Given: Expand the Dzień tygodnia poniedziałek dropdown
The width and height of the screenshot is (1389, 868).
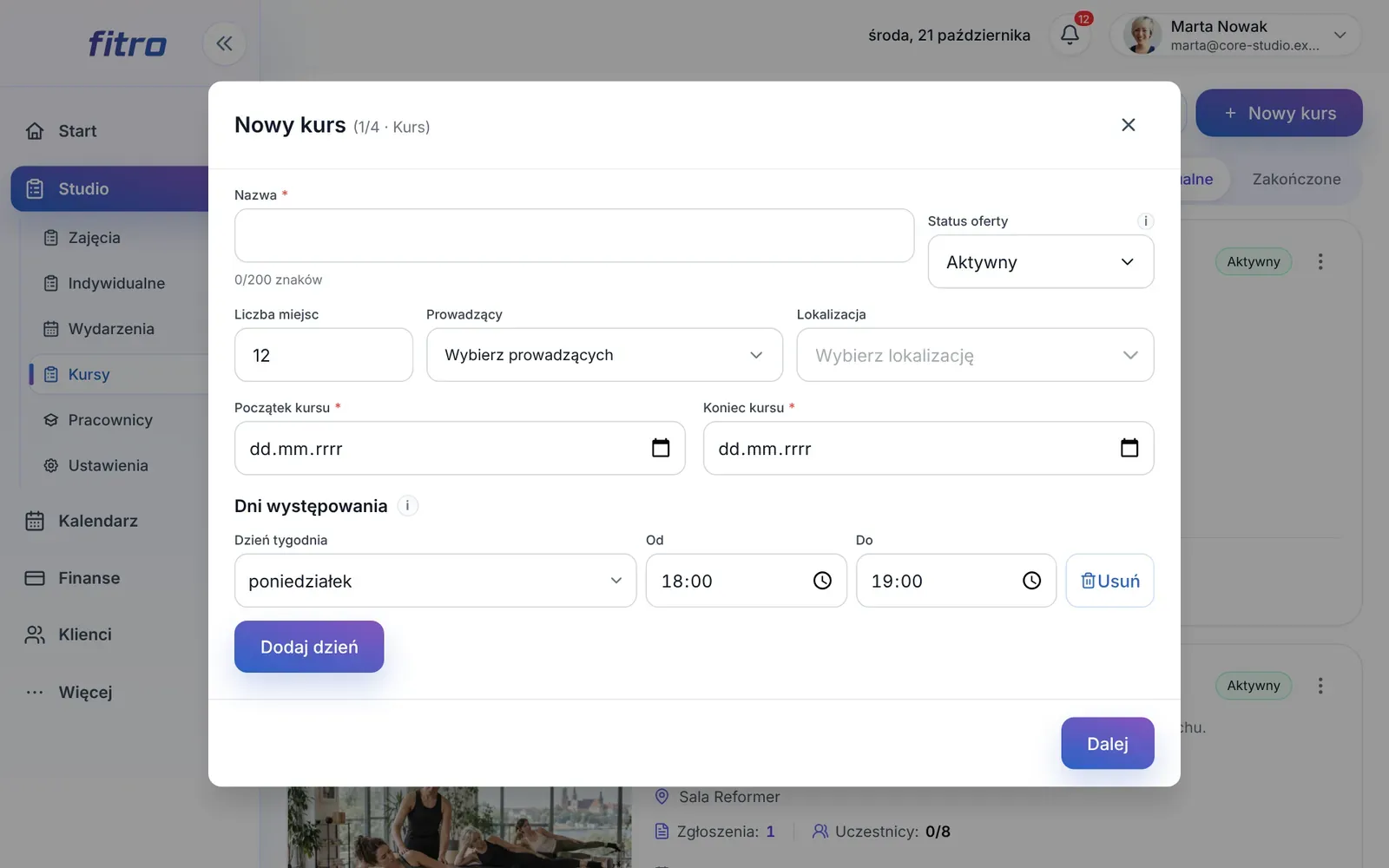Looking at the screenshot, I should point(435,581).
